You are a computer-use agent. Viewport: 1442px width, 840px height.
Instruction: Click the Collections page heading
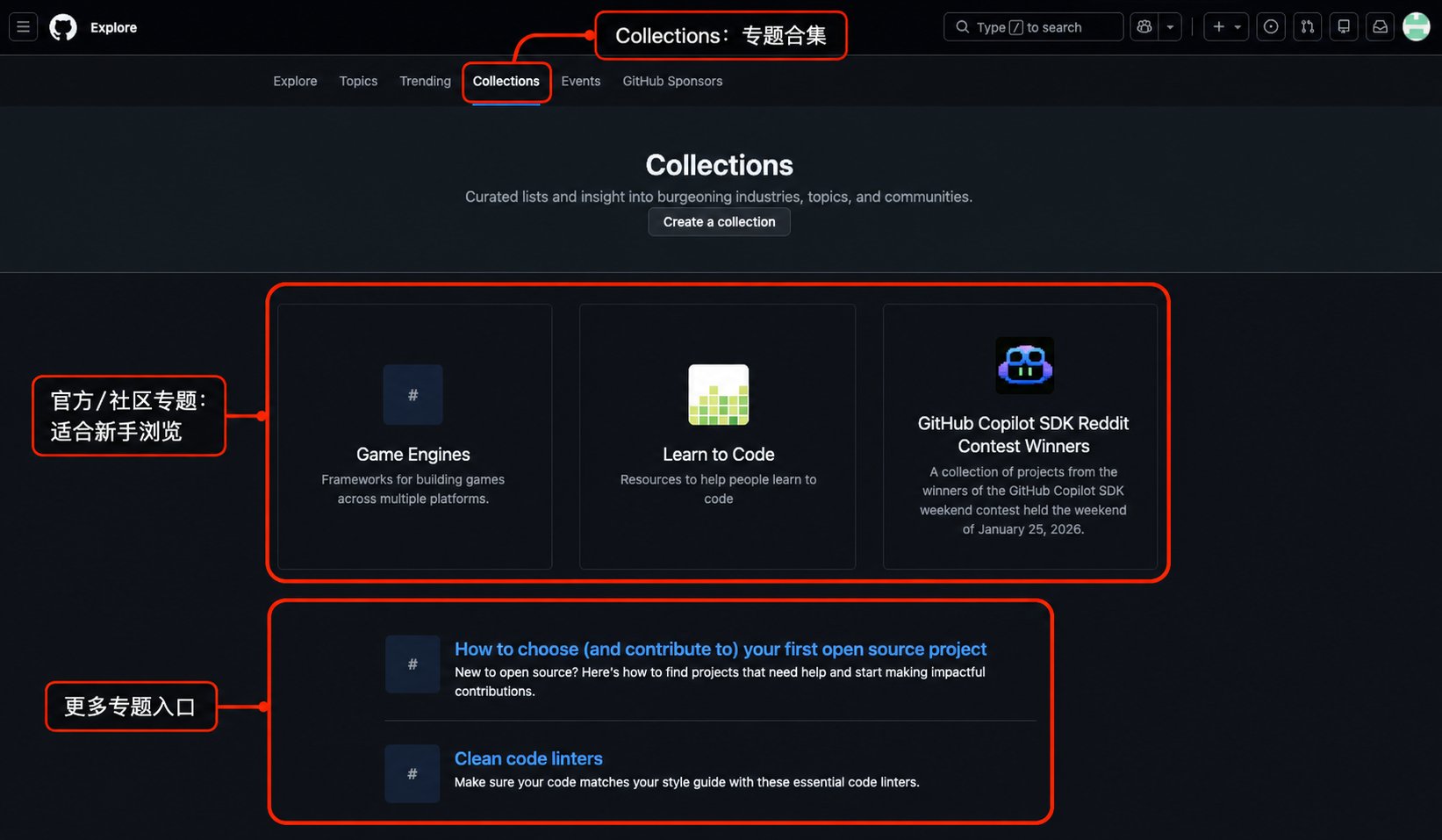click(720, 165)
